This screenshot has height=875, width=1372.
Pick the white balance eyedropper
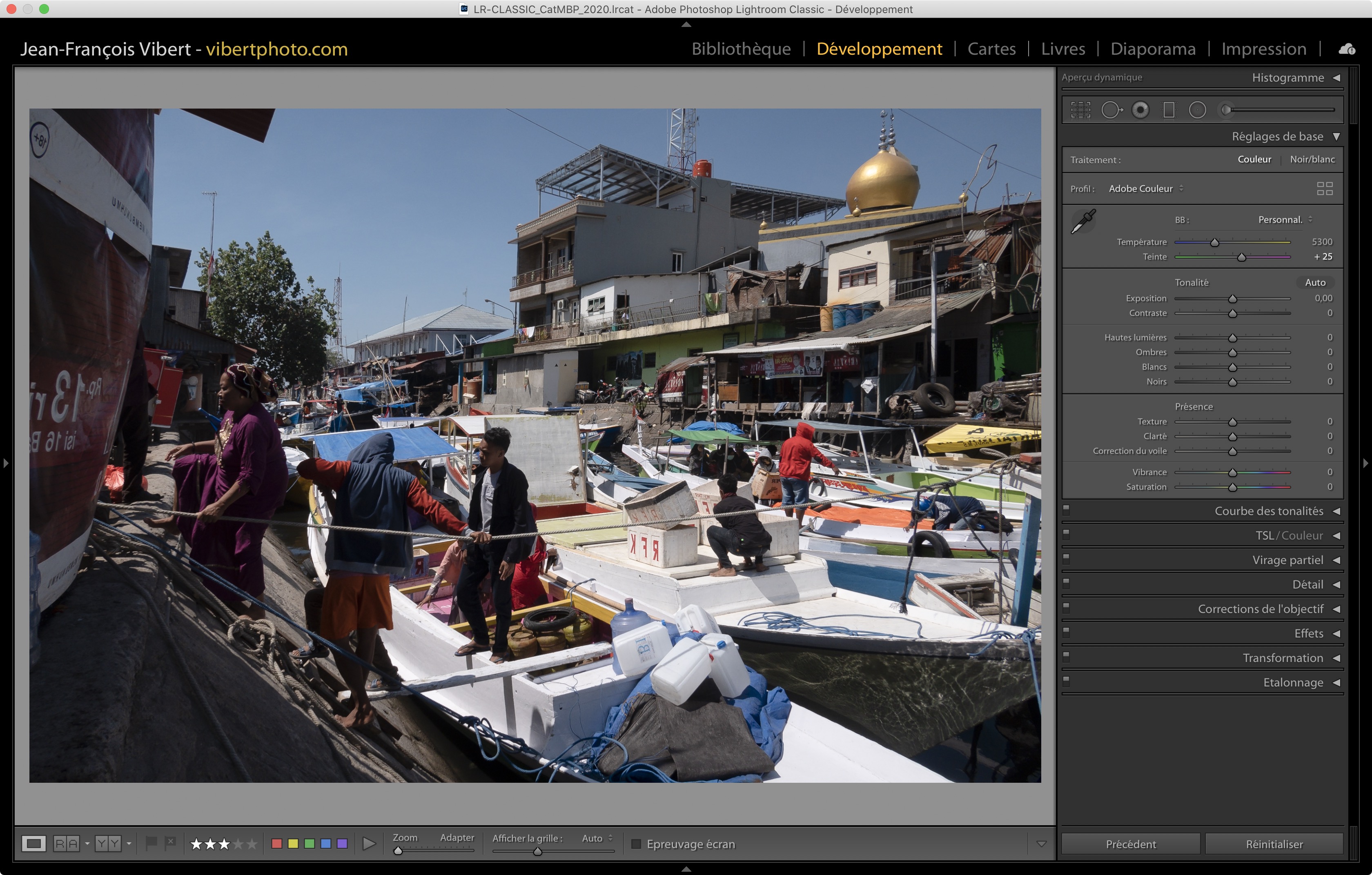click(x=1083, y=221)
